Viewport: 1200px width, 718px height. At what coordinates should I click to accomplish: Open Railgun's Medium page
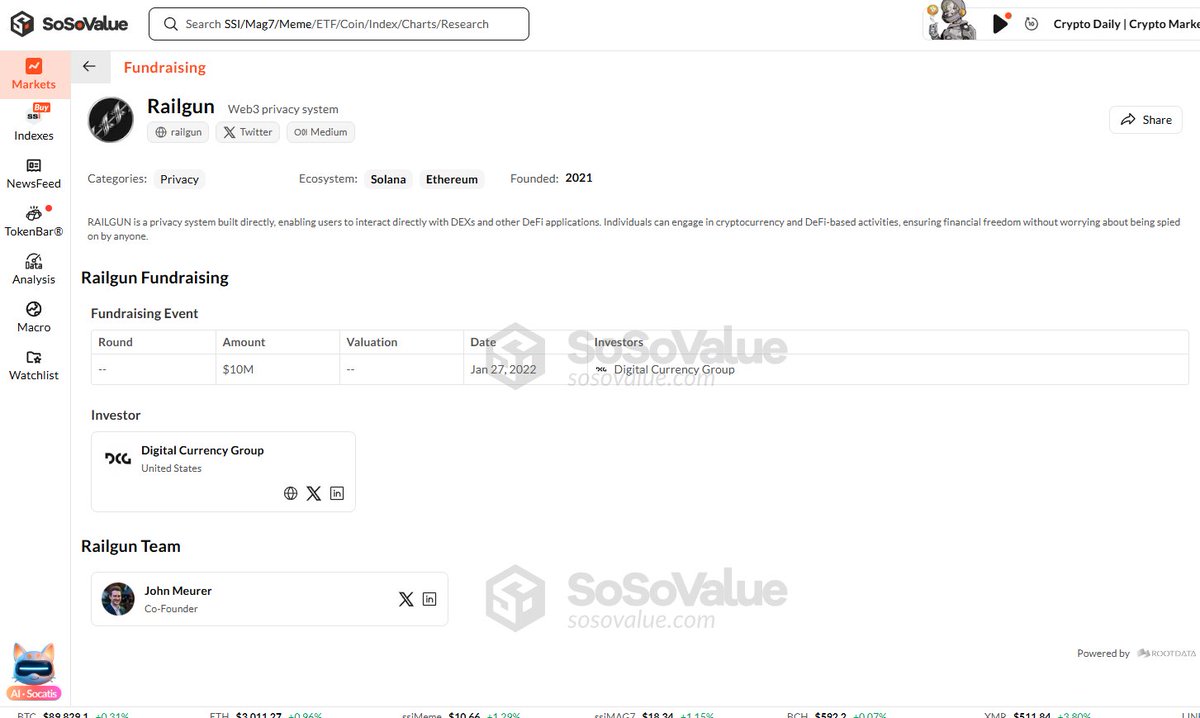tap(320, 131)
